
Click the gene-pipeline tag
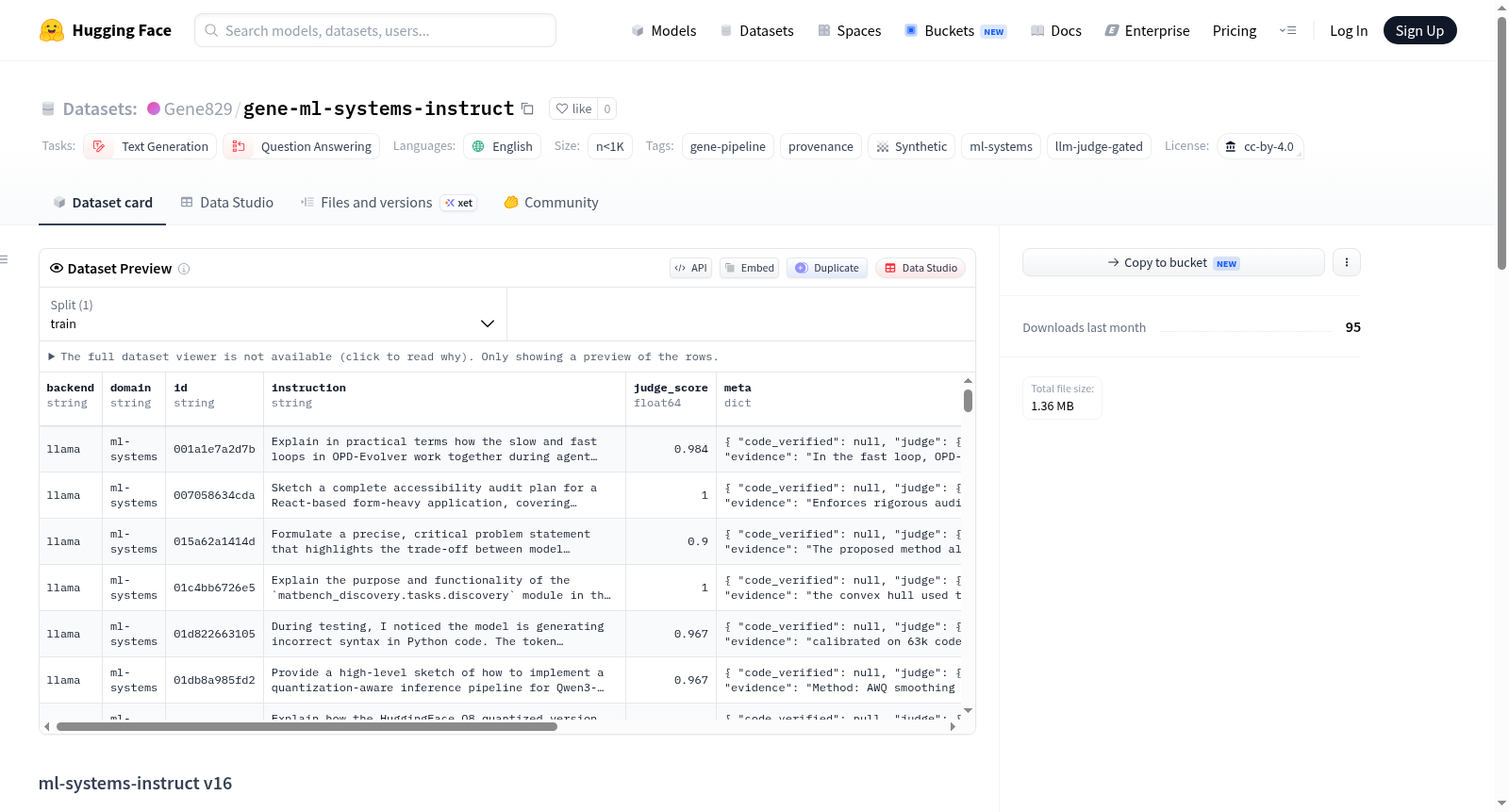(728, 146)
